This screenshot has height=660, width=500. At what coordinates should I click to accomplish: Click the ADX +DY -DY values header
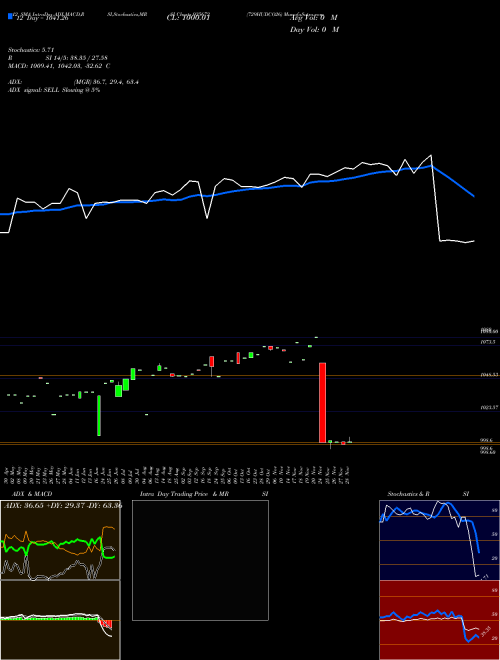tap(63, 505)
